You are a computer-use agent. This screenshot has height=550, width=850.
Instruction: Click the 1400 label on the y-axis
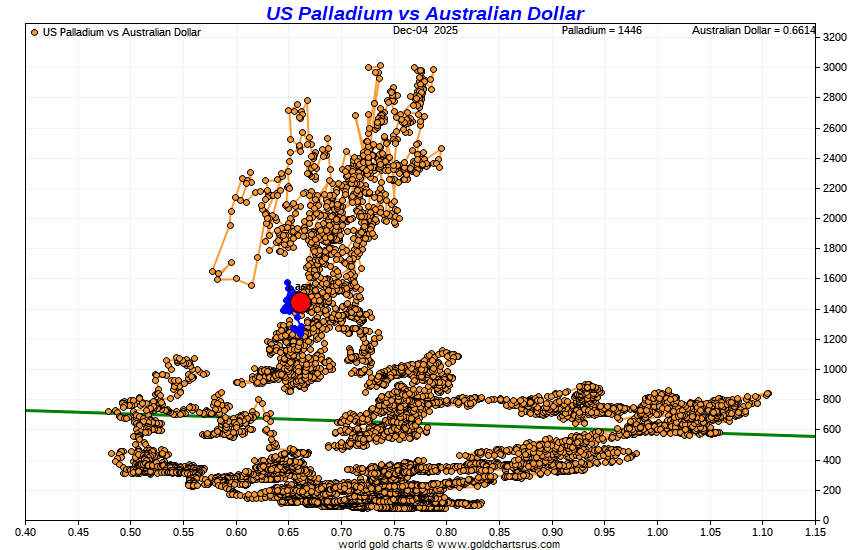(835, 309)
